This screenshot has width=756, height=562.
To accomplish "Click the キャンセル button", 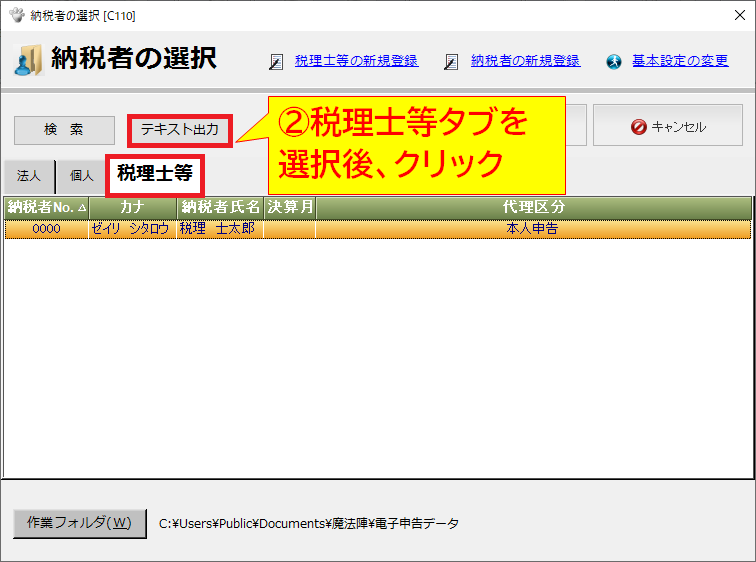I will point(668,125).
